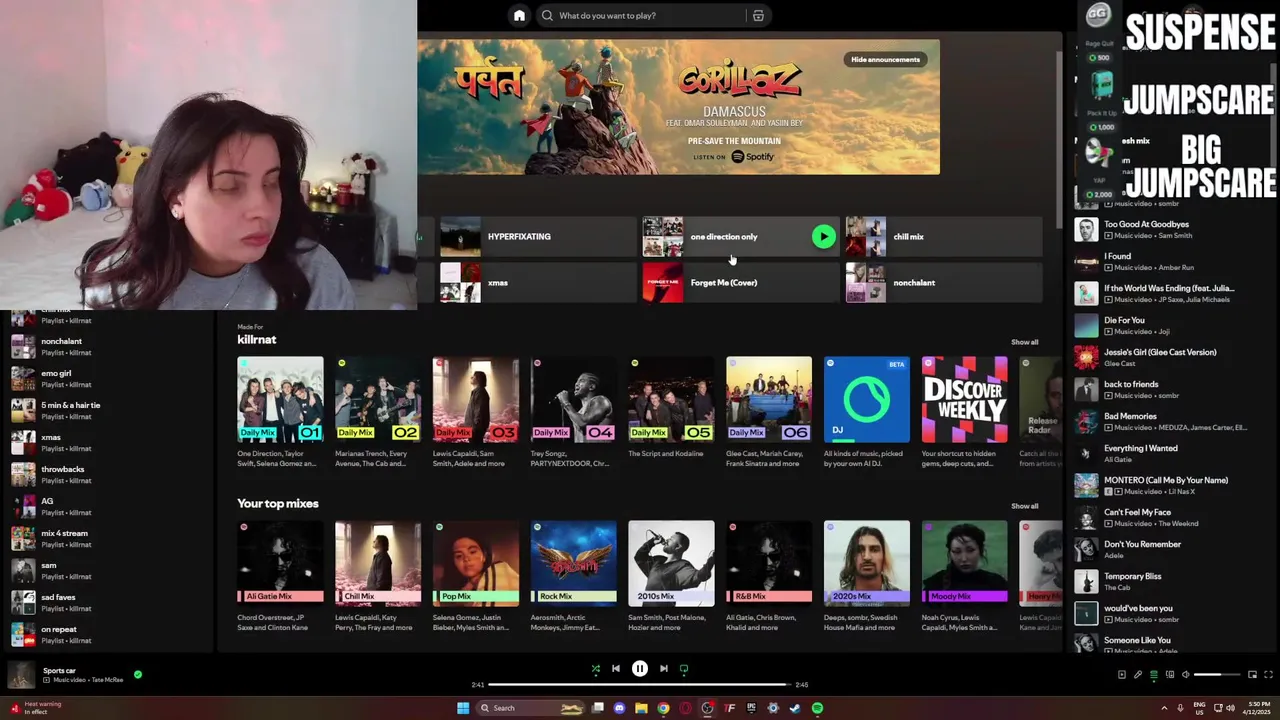Open the R&B Mix card
This screenshot has height=720, width=1280.
point(769,576)
